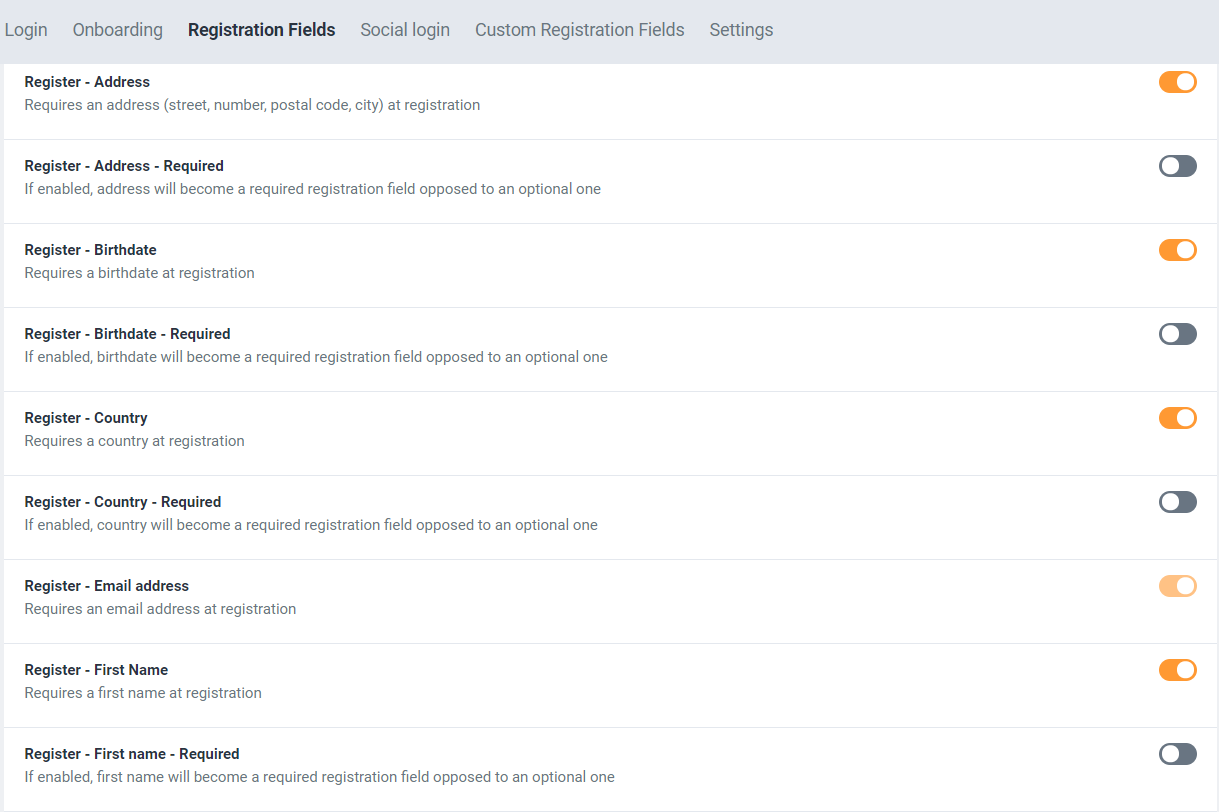Click the 'Requires a first name at registration' description
The width and height of the screenshot is (1219, 812).
pos(143,693)
